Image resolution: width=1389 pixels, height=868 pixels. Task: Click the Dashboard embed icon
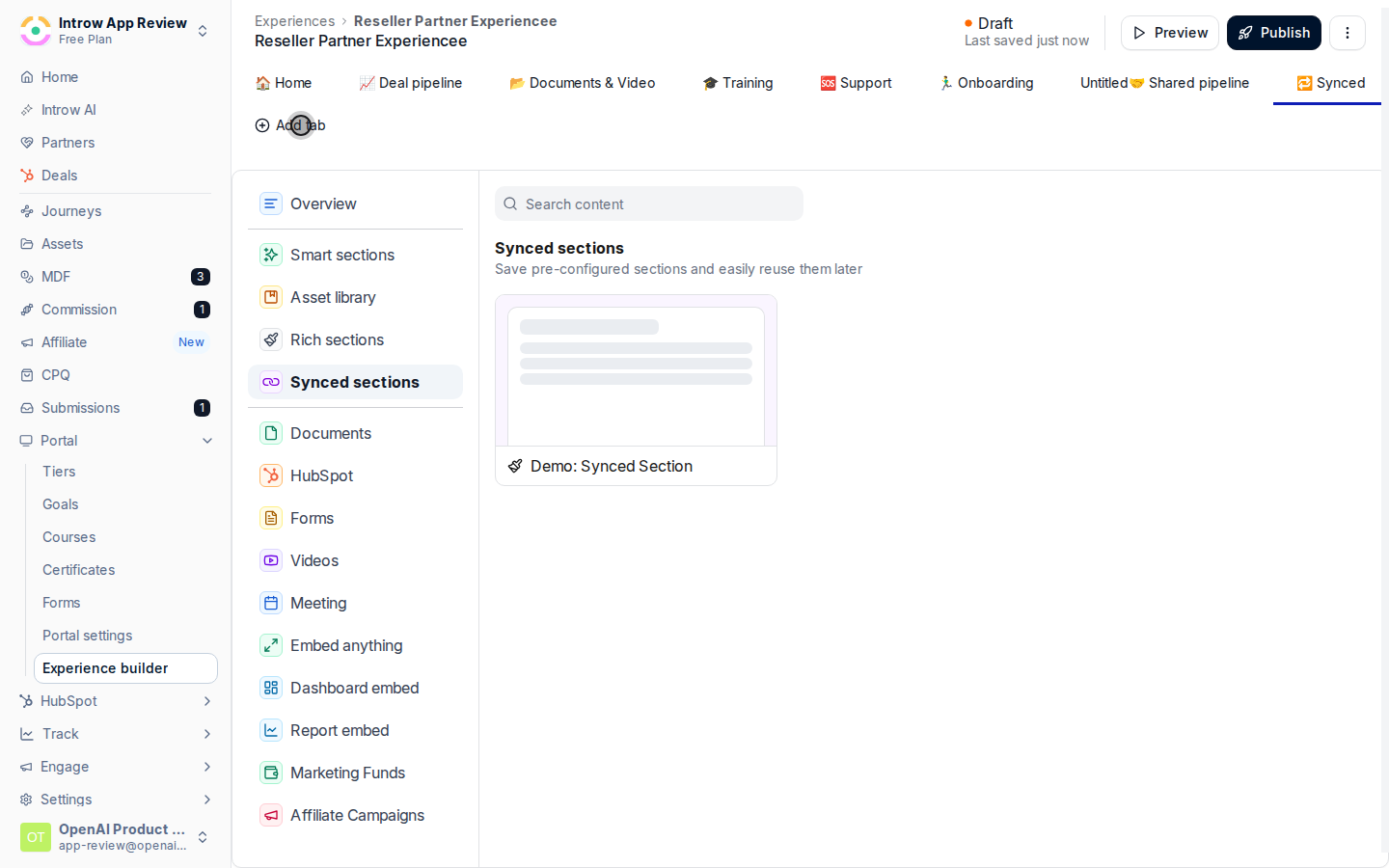[x=271, y=688]
